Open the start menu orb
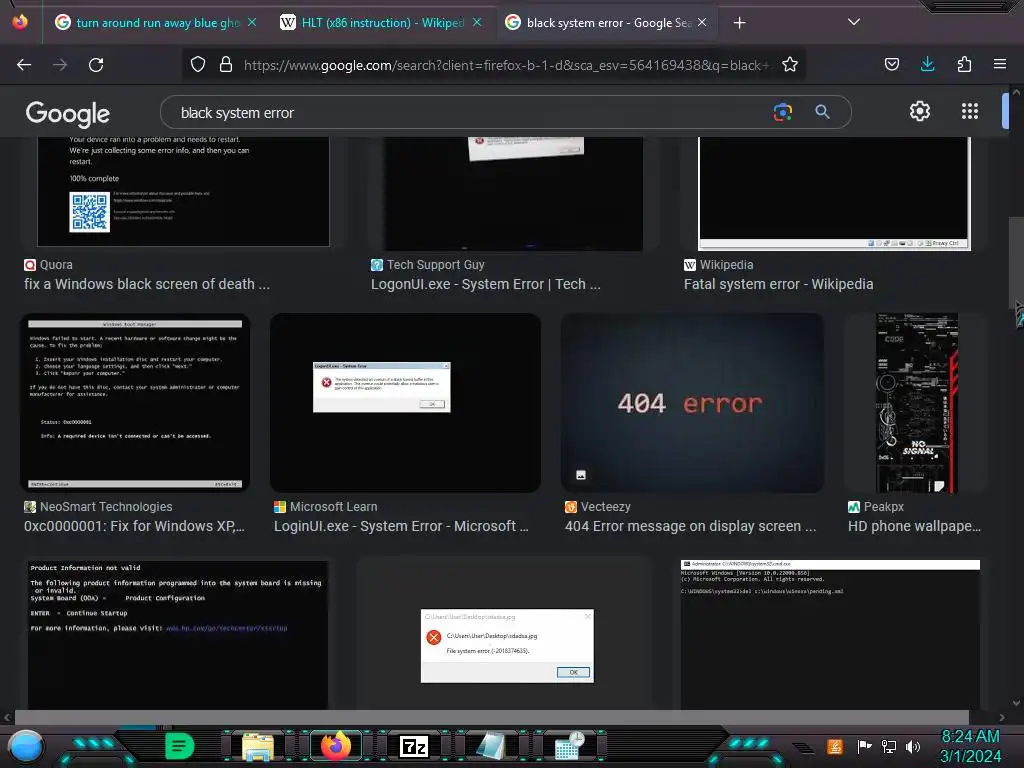Image resolution: width=1024 pixels, height=768 pixels. pyautogui.click(x=26, y=746)
